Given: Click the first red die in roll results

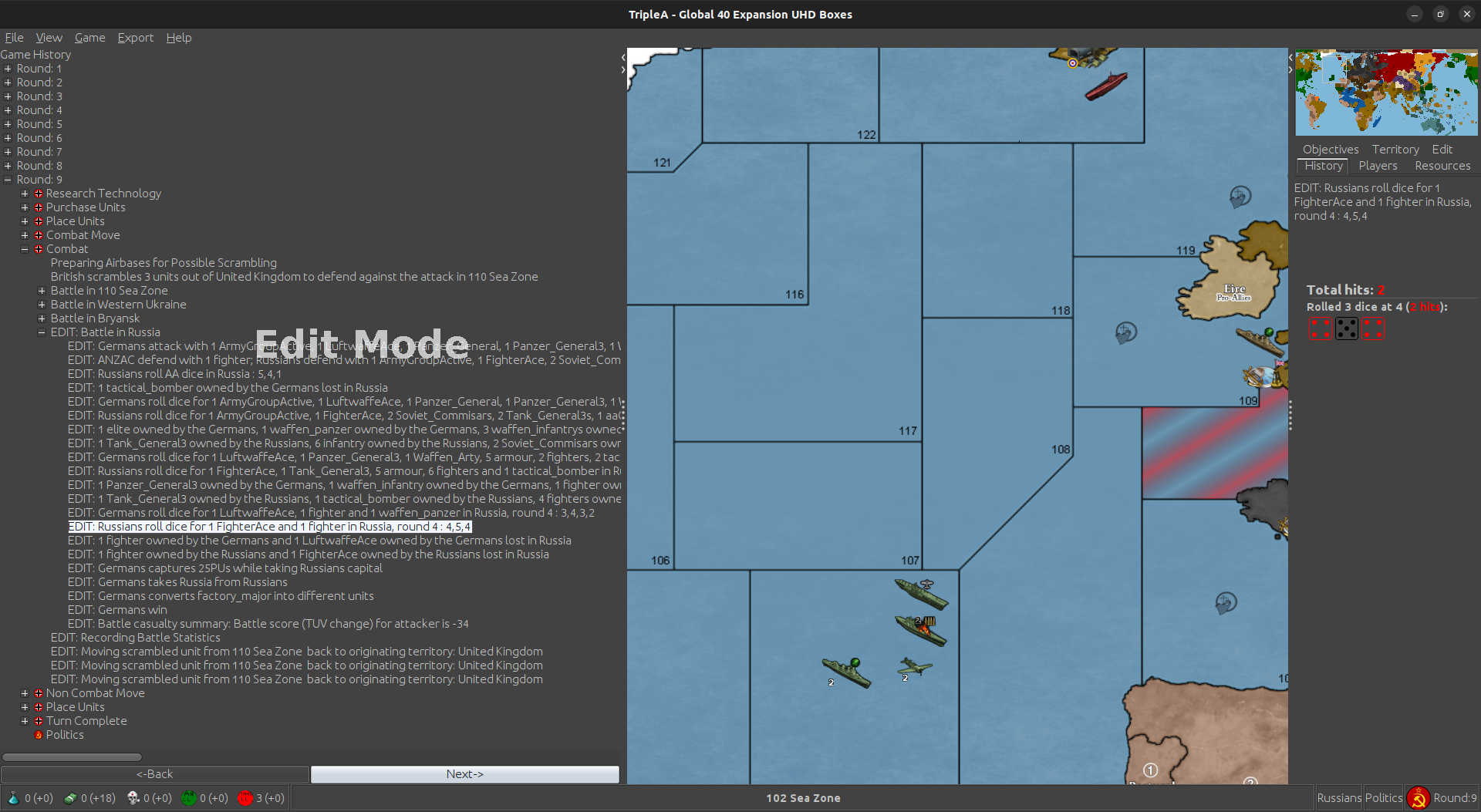Looking at the screenshot, I should tap(1321, 329).
